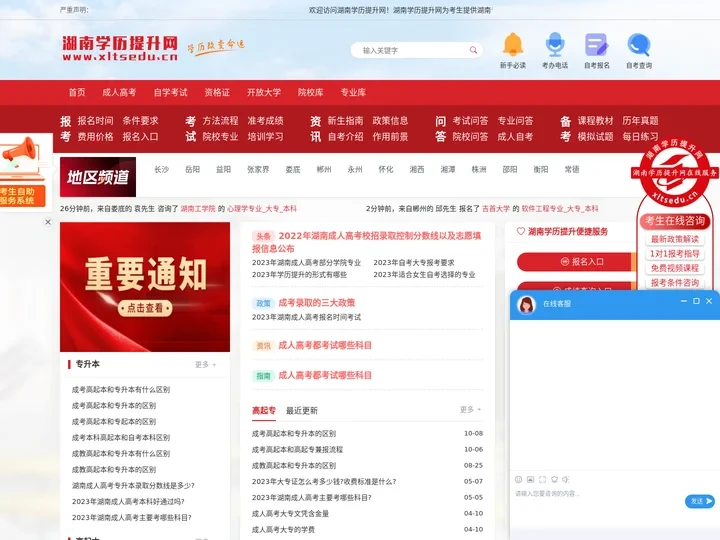Open 成人高考大专文凭含金量 article
Viewport: 720px width, 540px height.
290,513
